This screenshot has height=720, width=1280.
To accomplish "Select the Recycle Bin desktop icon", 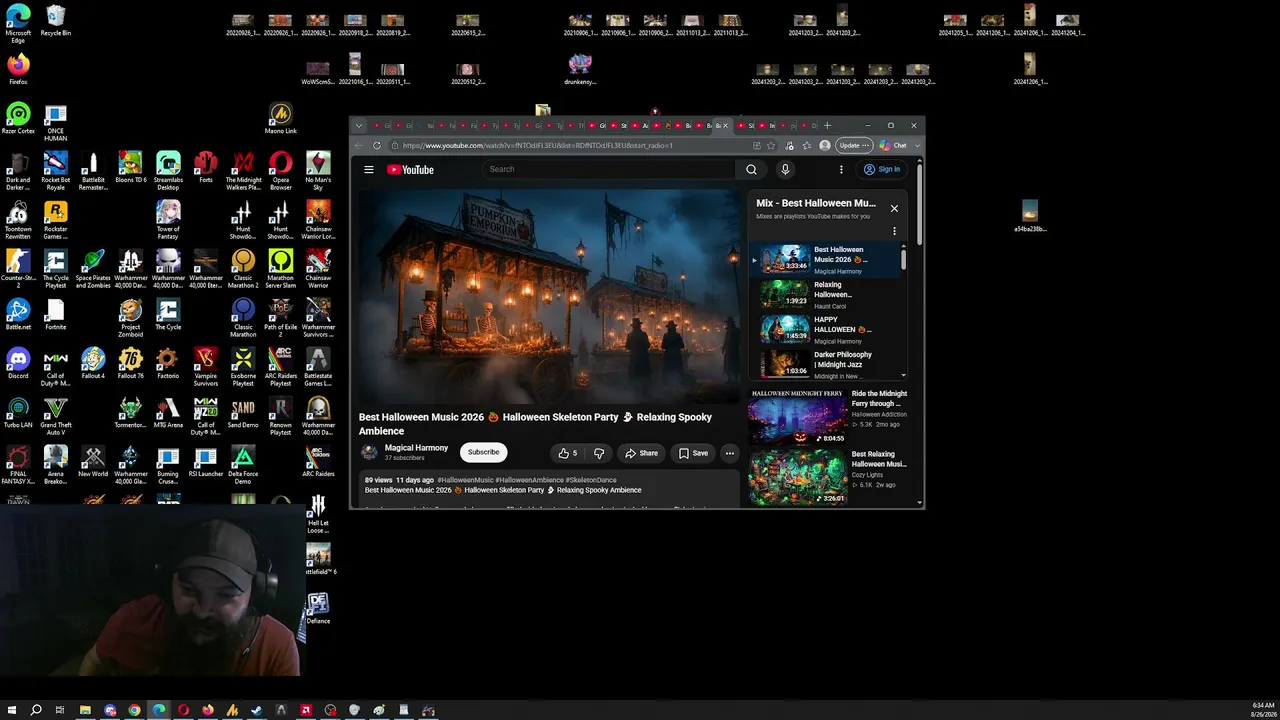I will pyautogui.click(x=56, y=21).
